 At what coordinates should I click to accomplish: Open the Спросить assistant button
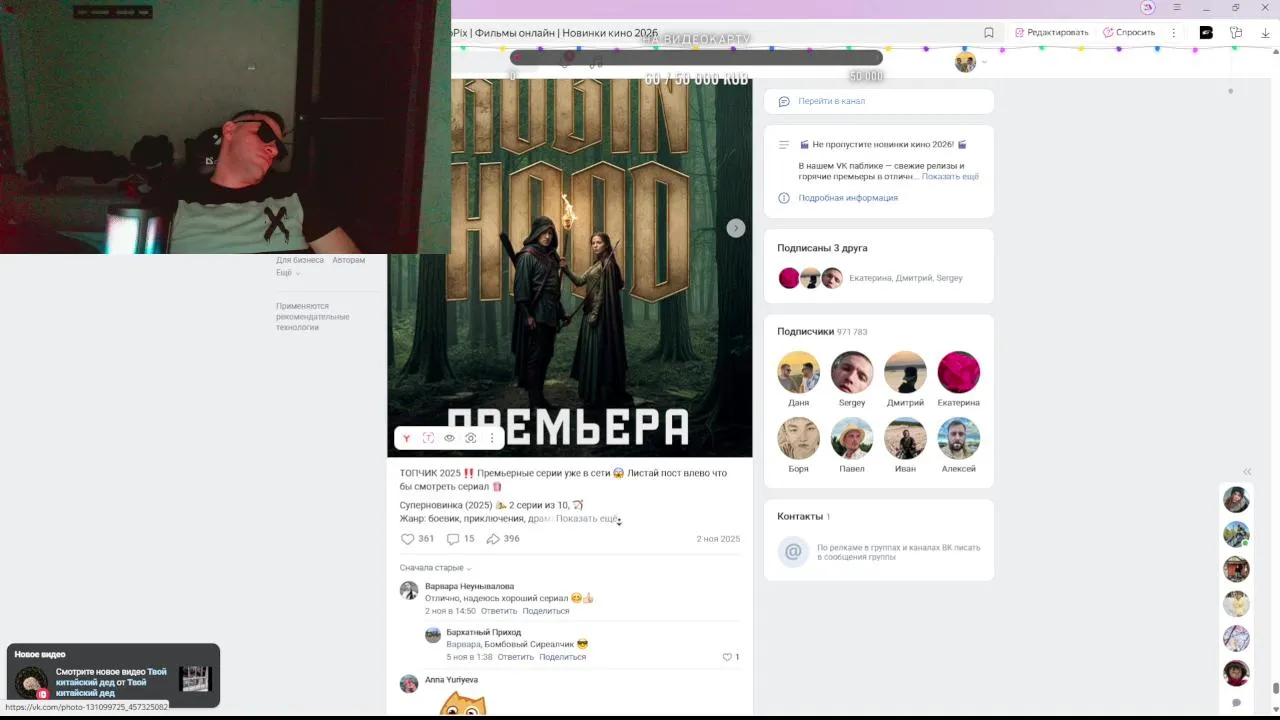(1129, 33)
